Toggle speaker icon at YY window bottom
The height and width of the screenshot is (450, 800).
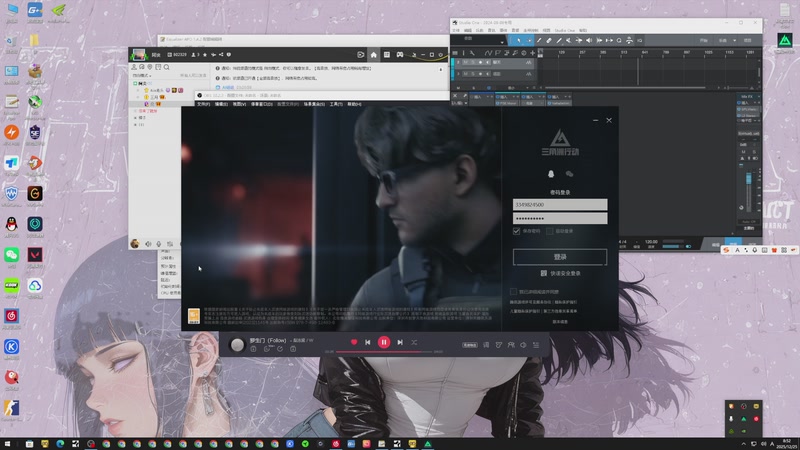pyautogui.click(x=148, y=244)
